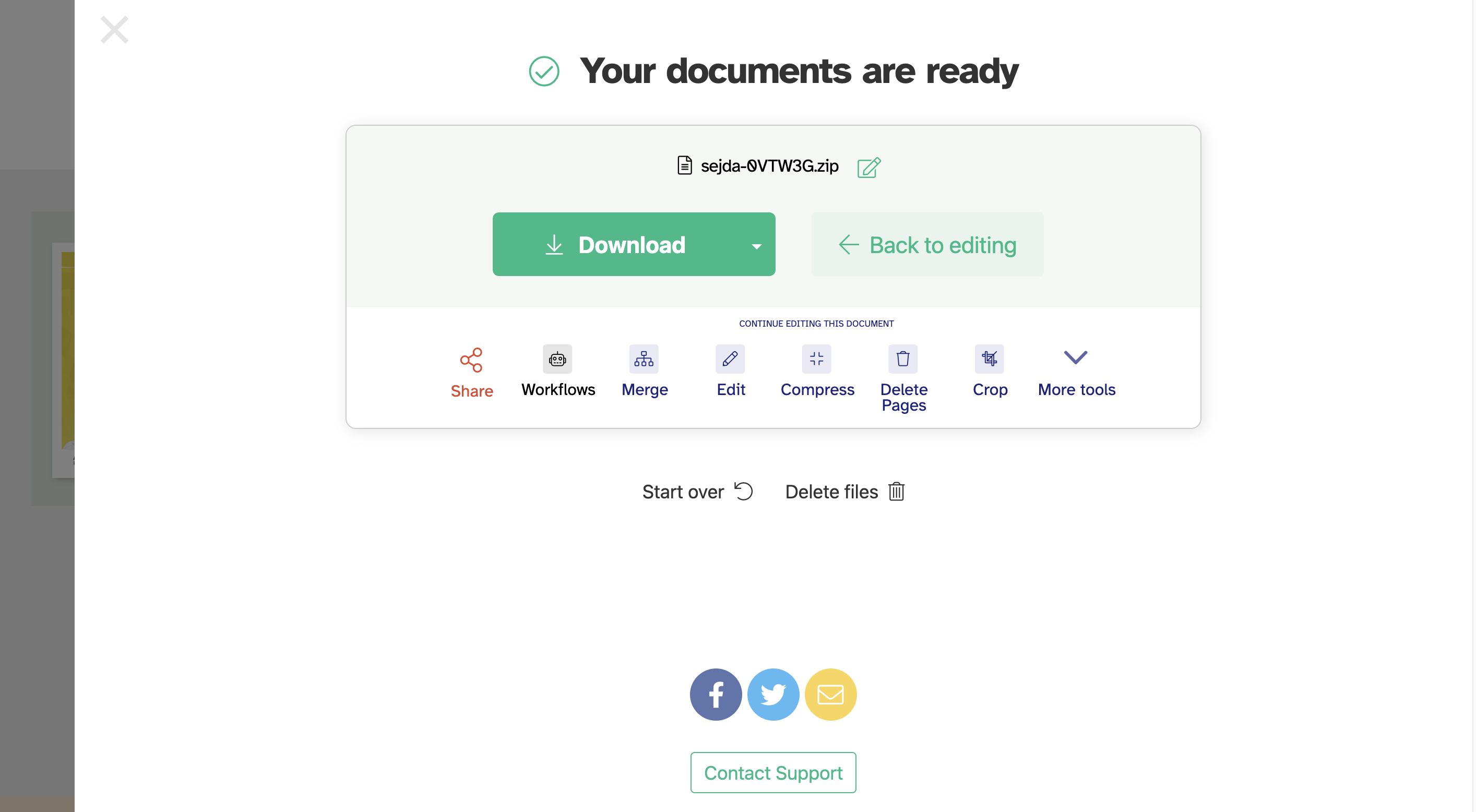
Task: Click the Share icon
Action: [x=471, y=360]
